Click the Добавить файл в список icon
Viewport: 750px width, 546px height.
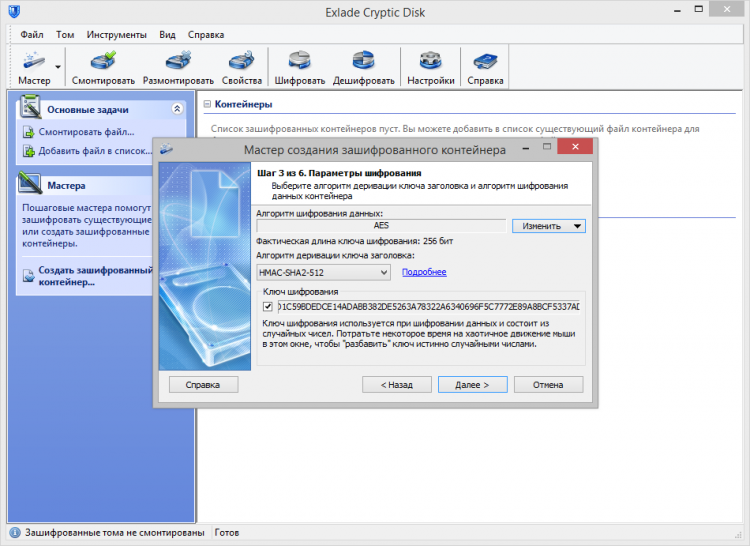(29, 151)
